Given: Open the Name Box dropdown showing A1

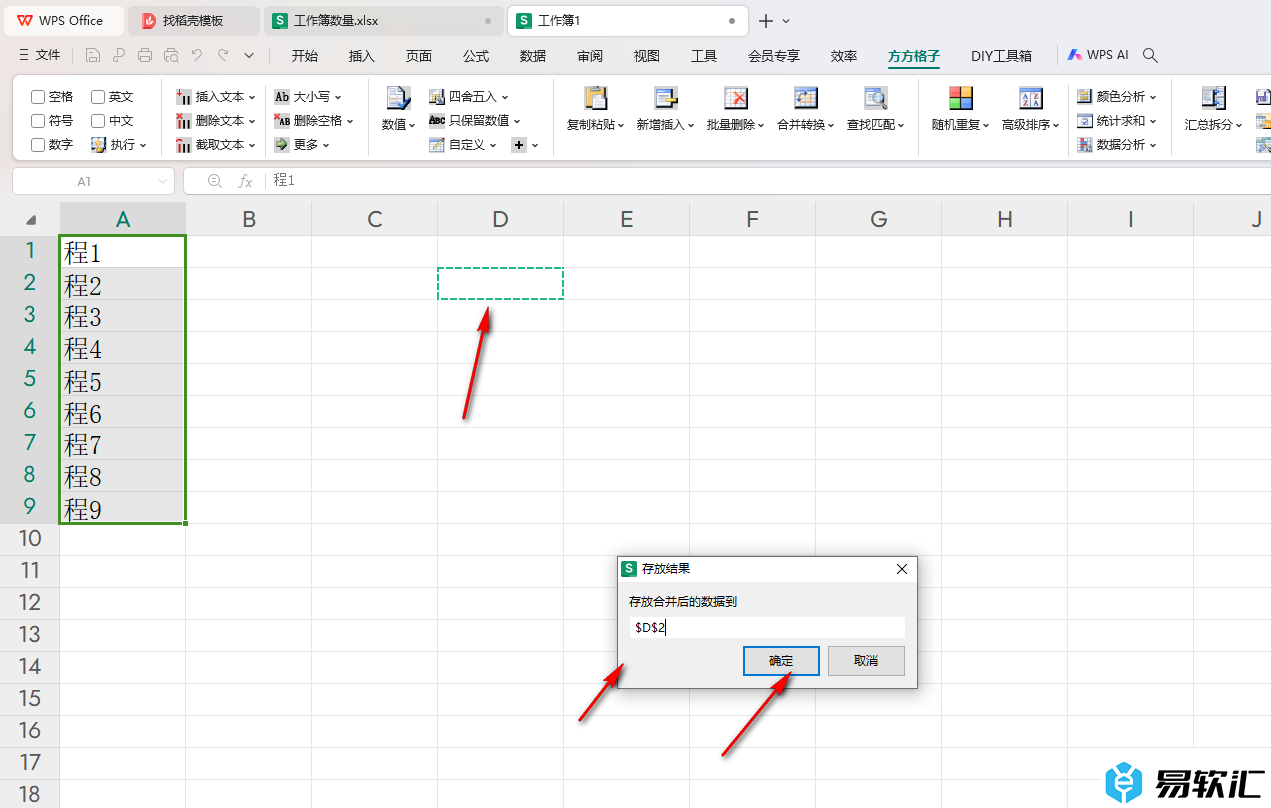Looking at the screenshot, I should tap(164, 181).
